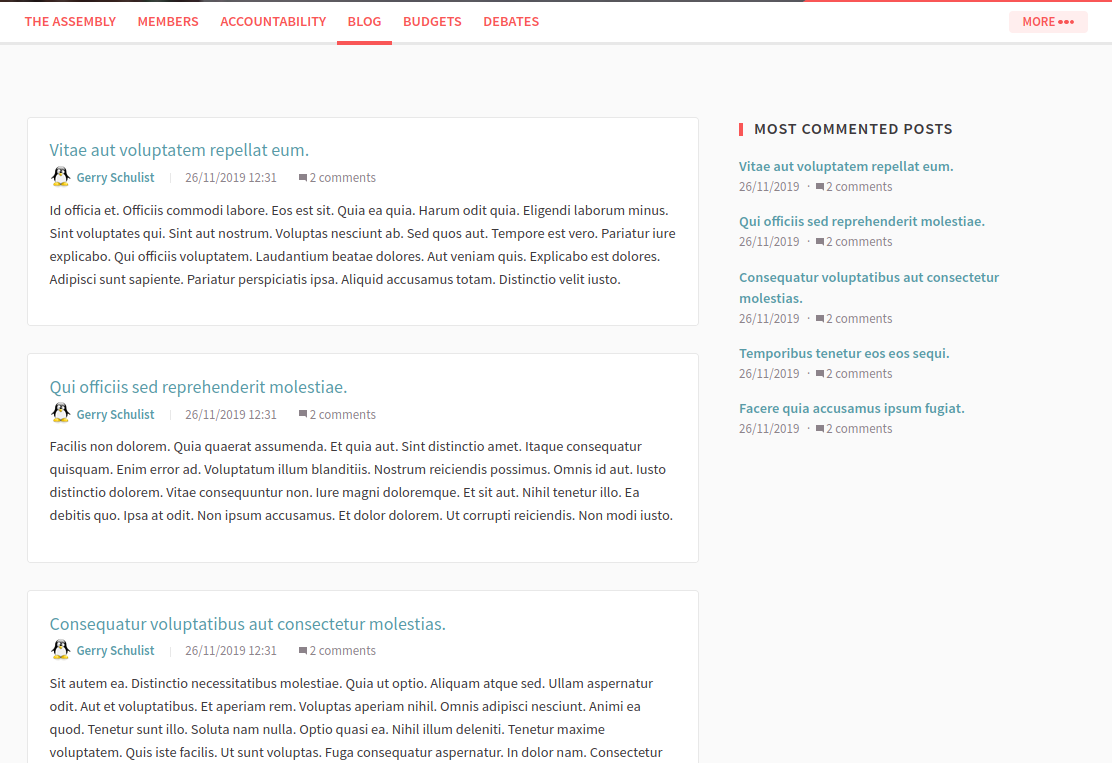
Task: Click '2 comments' on the first blog post
Action: point(343,177)
